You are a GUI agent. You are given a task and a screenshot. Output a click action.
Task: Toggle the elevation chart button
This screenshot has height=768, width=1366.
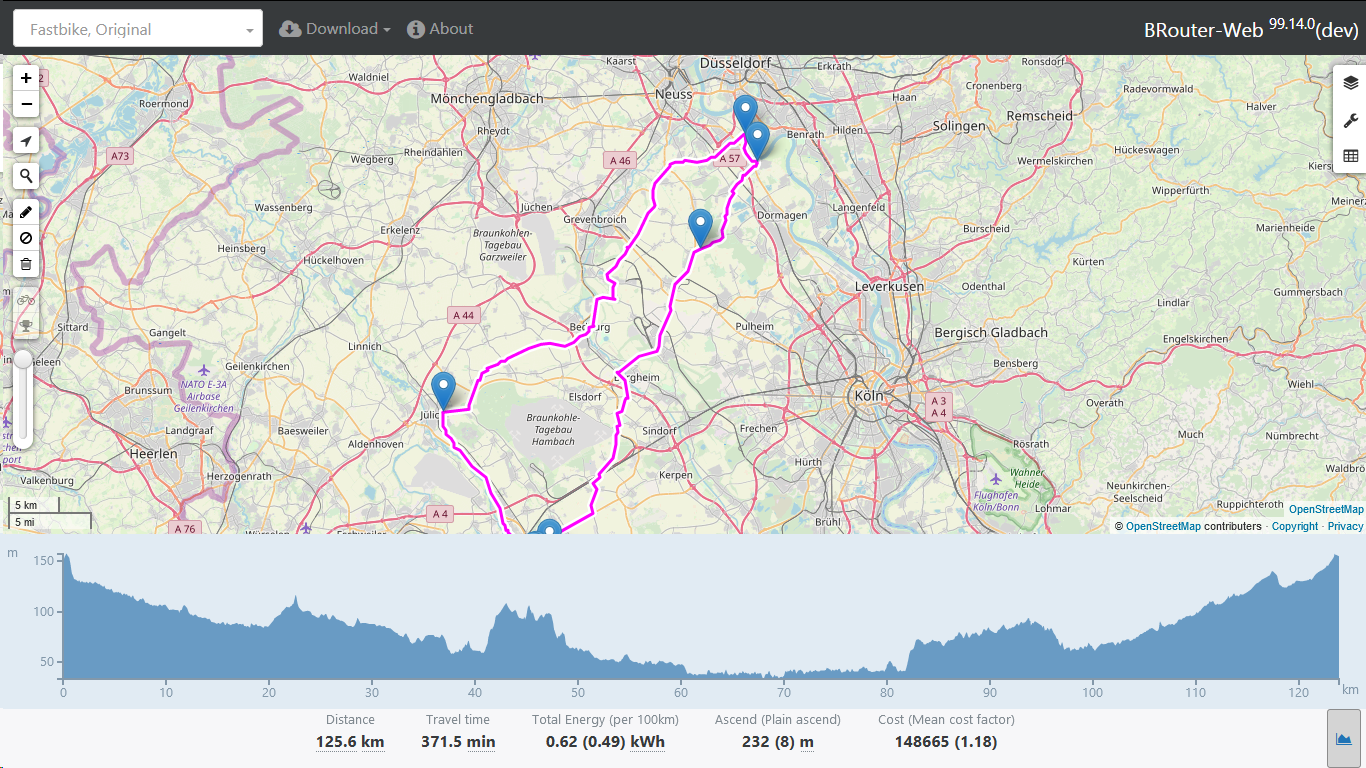point(1344,739)
